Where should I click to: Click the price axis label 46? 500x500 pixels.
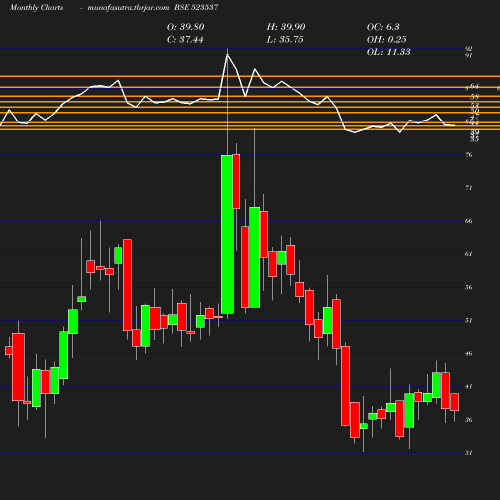pos(469,353)
